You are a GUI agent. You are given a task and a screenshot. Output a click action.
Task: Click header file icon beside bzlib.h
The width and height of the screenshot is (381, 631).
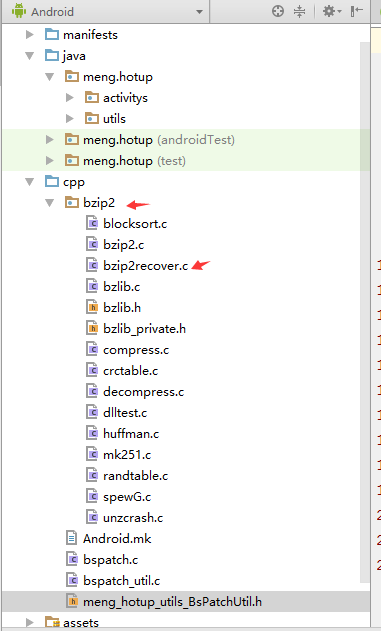(x=92, y=307)
